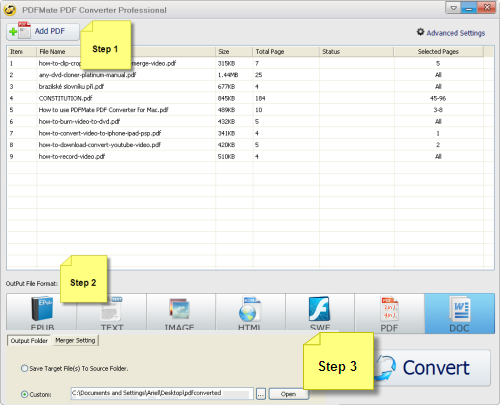Select how-to-burn-video-to-dvd.pdf row
Screen dimensions: 500x405
[250, 122]
